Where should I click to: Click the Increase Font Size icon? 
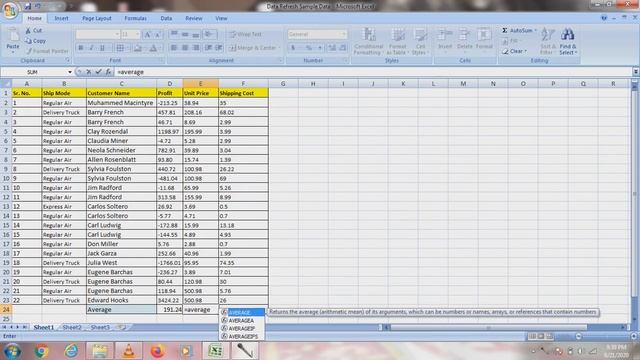pyautogui.click(x=148, y=34)
